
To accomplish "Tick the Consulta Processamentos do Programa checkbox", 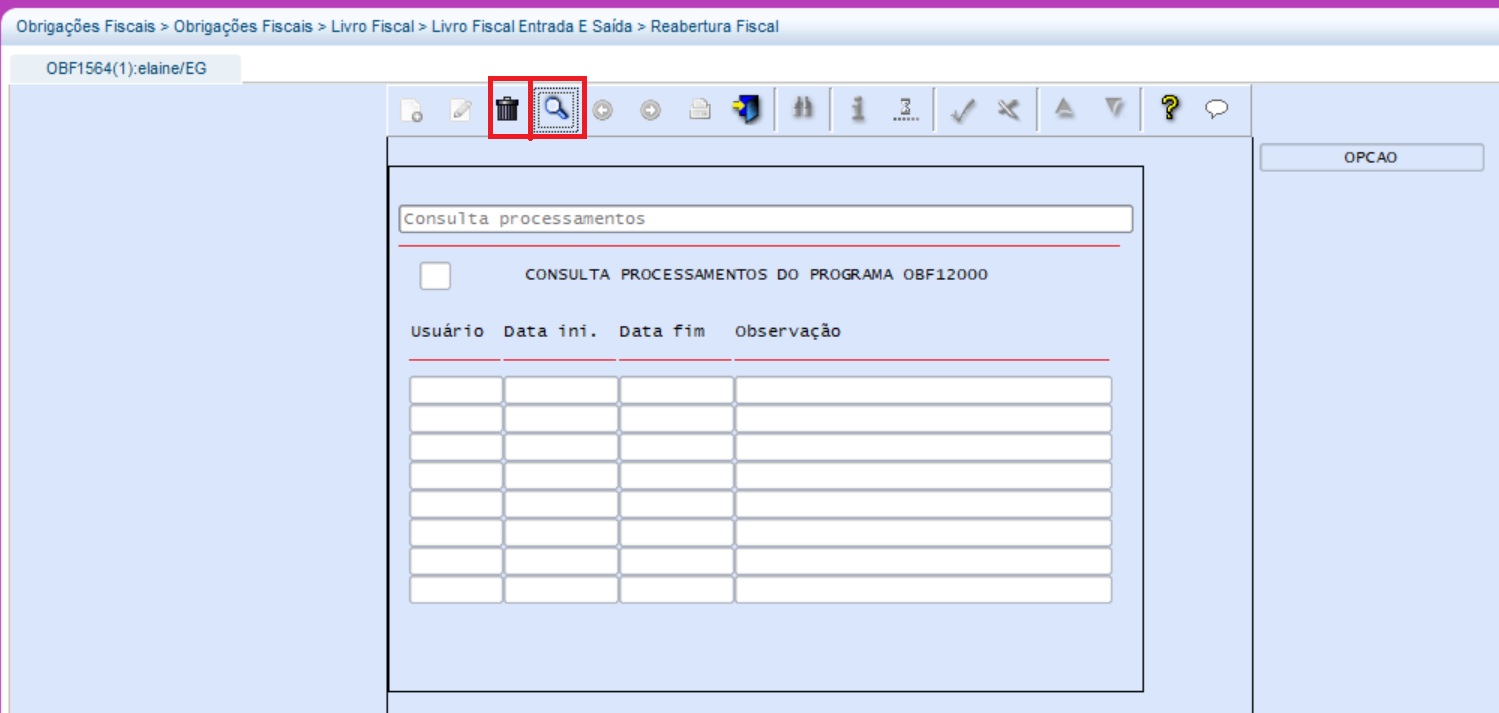I will [435, 275].
